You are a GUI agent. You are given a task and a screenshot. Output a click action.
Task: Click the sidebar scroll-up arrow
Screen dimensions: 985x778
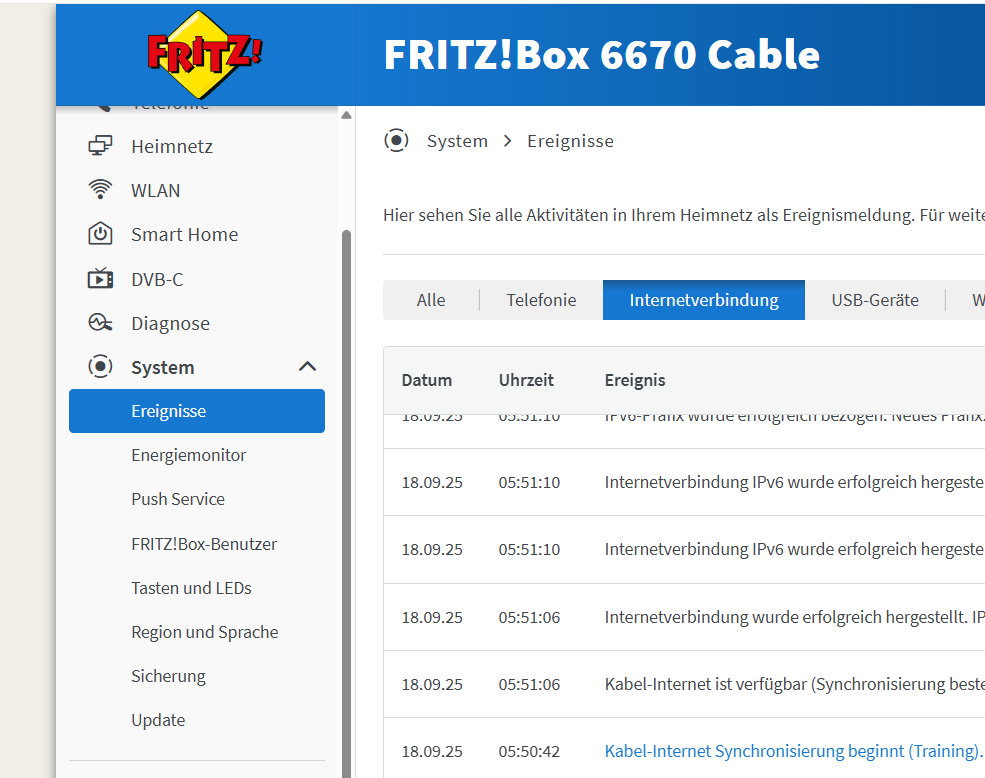point(346,116)
